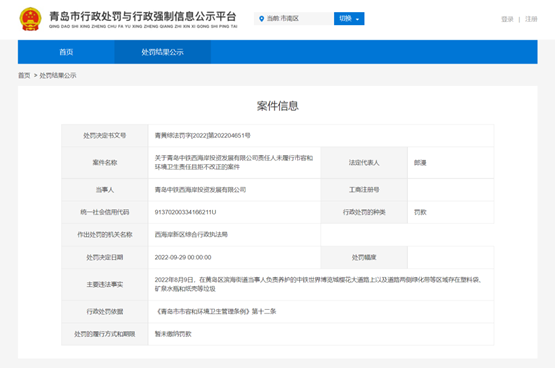Select the penalty decision document number
555x368 pixels.
coord(202,136)
